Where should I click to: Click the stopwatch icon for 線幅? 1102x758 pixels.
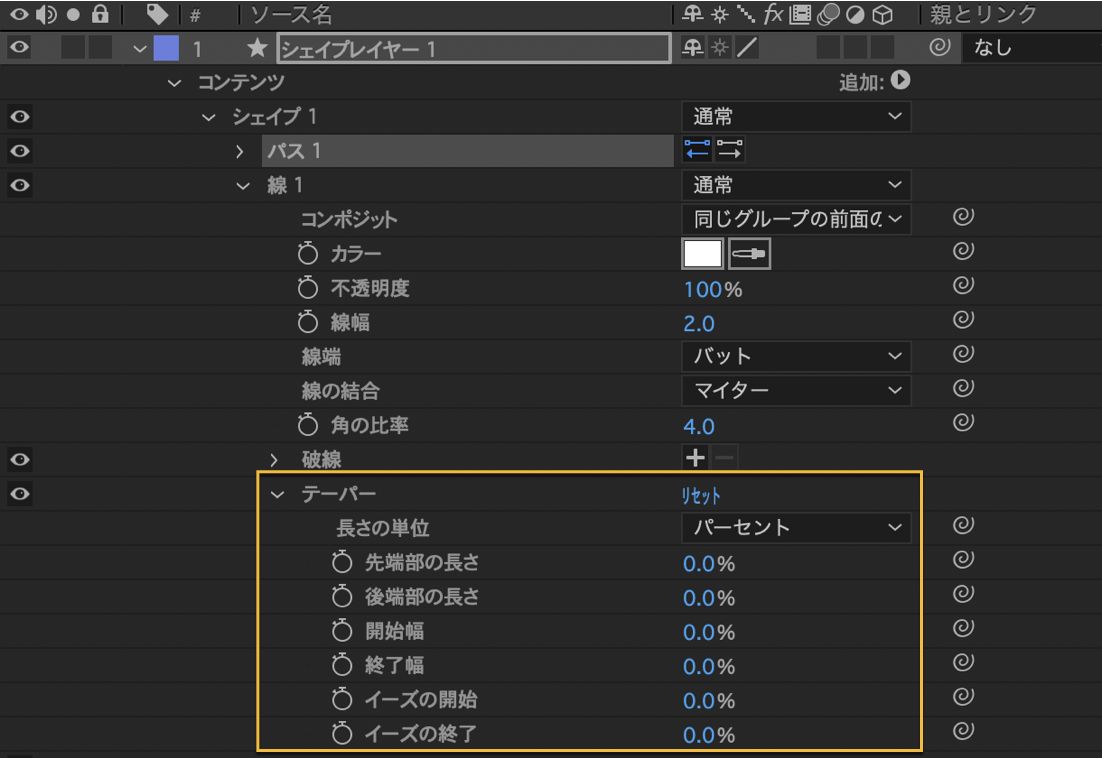pyautogui.click(x=307, y=324)
